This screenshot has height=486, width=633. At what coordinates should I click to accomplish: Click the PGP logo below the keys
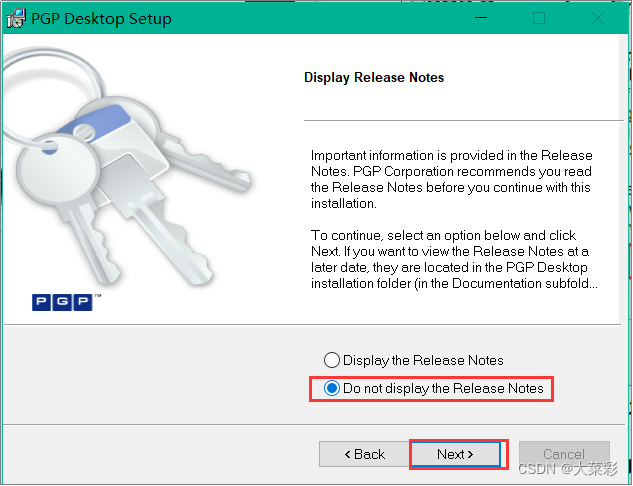pos(66,302)
